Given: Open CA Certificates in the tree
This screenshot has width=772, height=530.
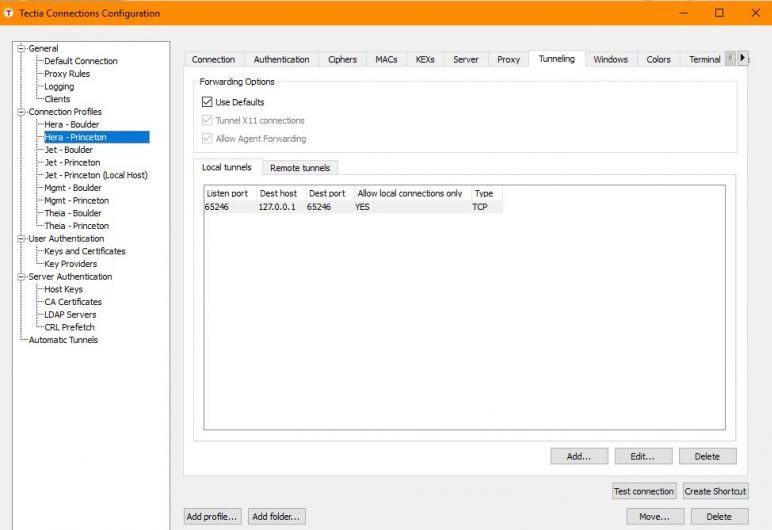Looking at the screenshot, I should pos(73,301).
